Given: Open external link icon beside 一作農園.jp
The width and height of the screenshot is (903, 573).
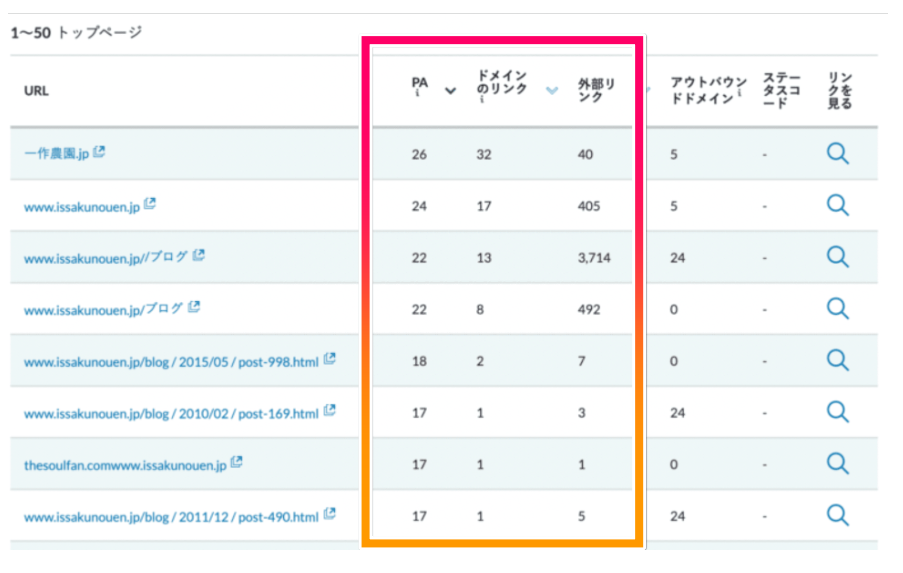Looking at the screenshot, I should (99, 151).
